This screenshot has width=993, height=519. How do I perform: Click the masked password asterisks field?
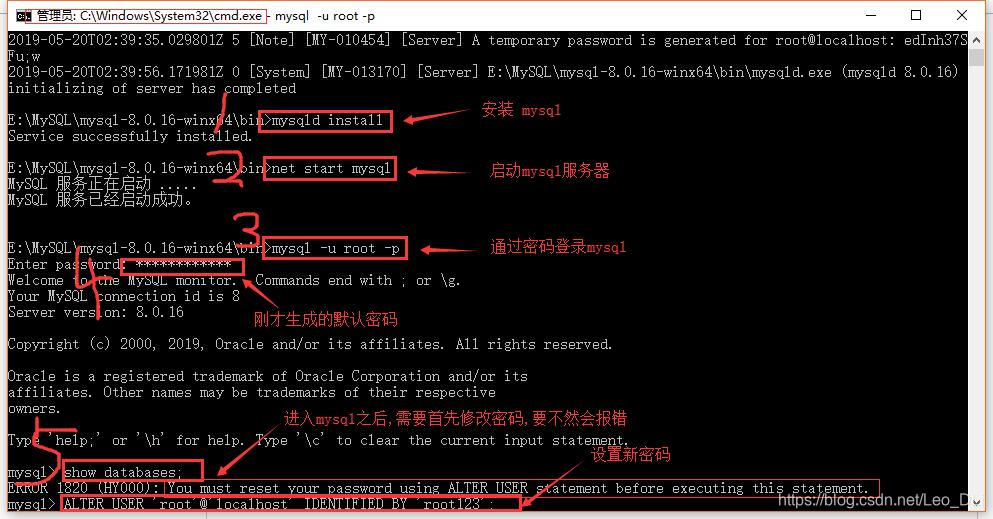(x=183, y=265)
